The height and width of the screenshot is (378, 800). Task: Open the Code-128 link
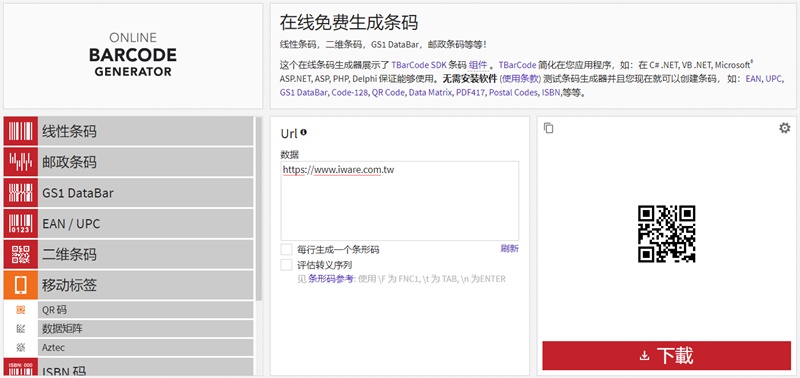click(349, 93)
